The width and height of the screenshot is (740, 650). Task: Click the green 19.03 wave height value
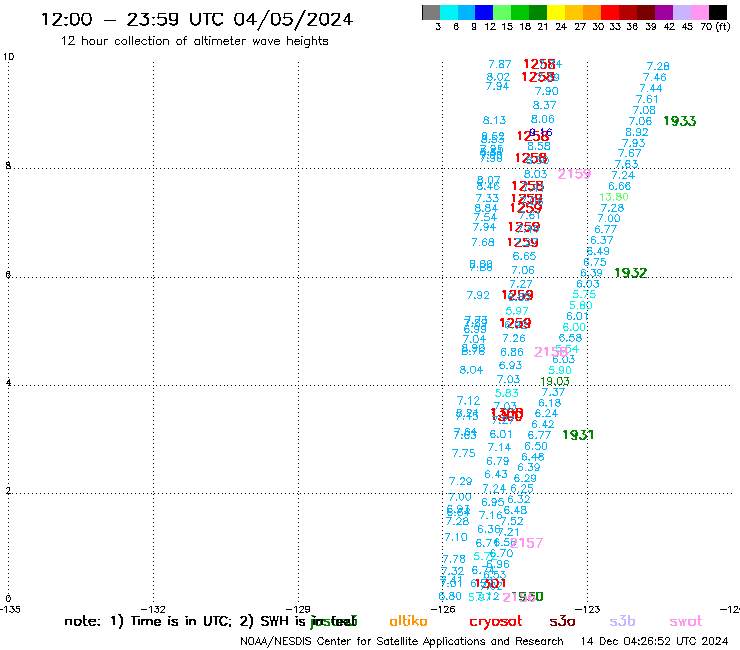555,381
